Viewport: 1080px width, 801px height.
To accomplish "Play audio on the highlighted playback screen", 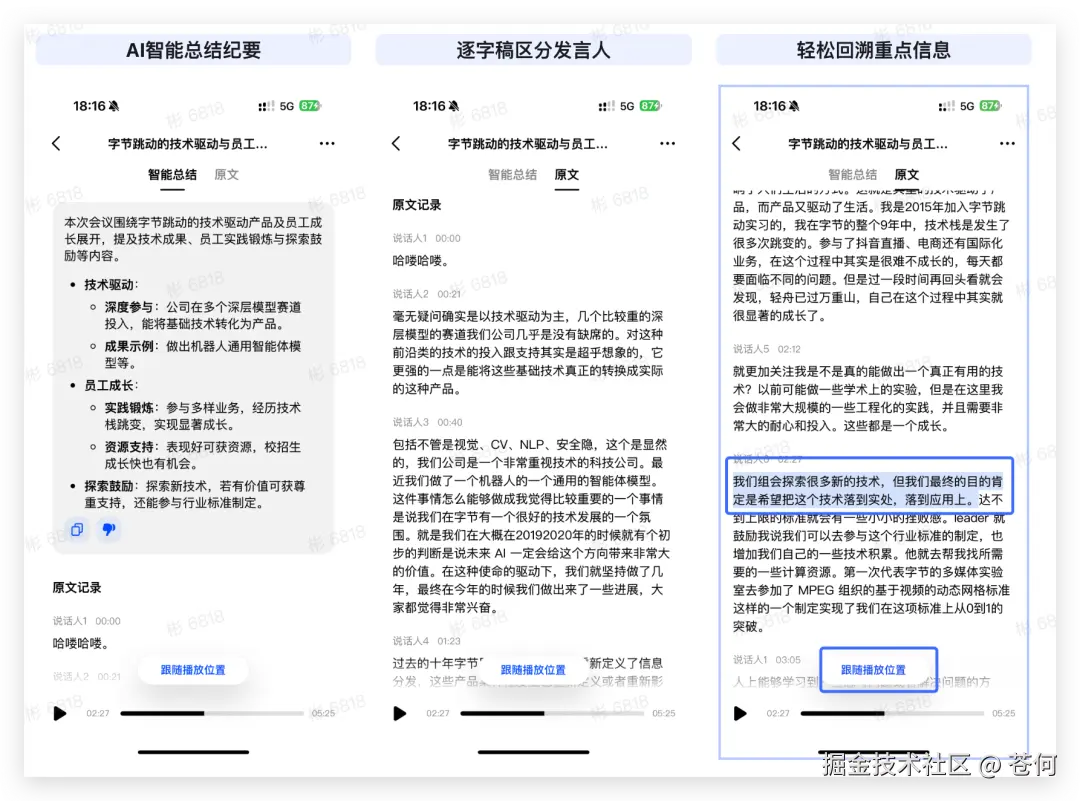I will click(x=740, y=713).
